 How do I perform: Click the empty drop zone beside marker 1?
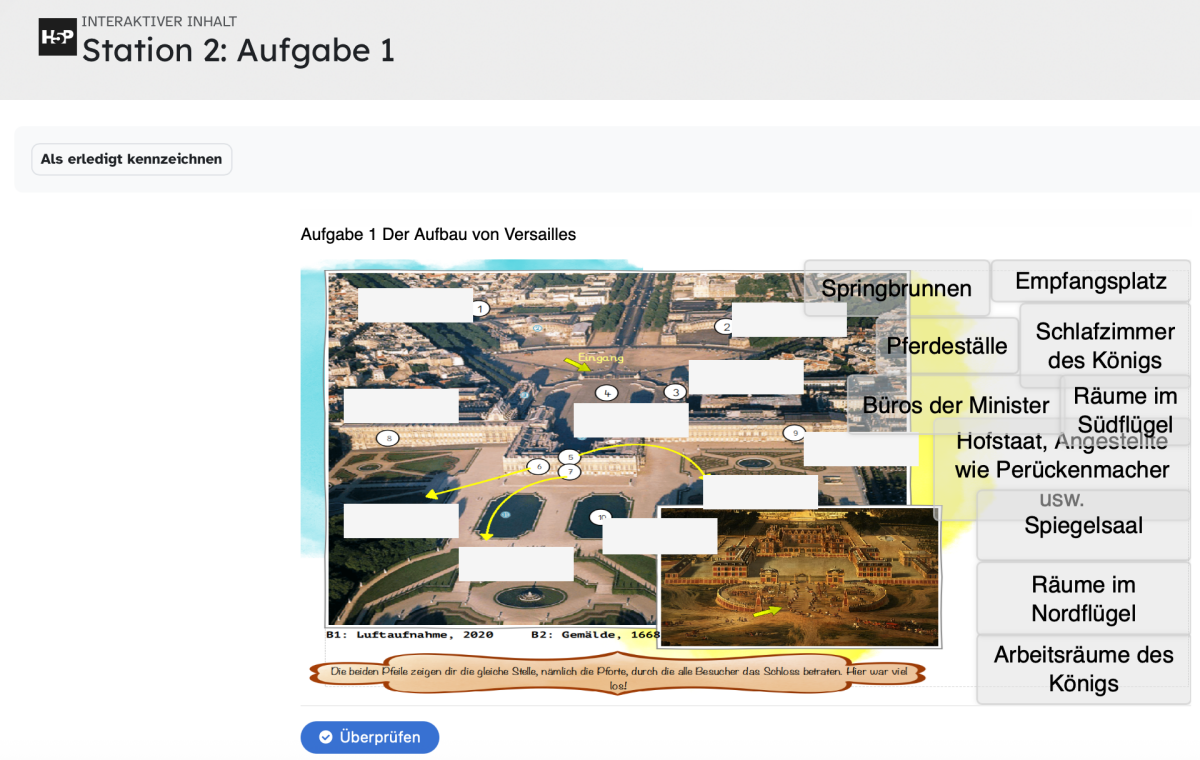pyautogui.click(x=415, y=305)
